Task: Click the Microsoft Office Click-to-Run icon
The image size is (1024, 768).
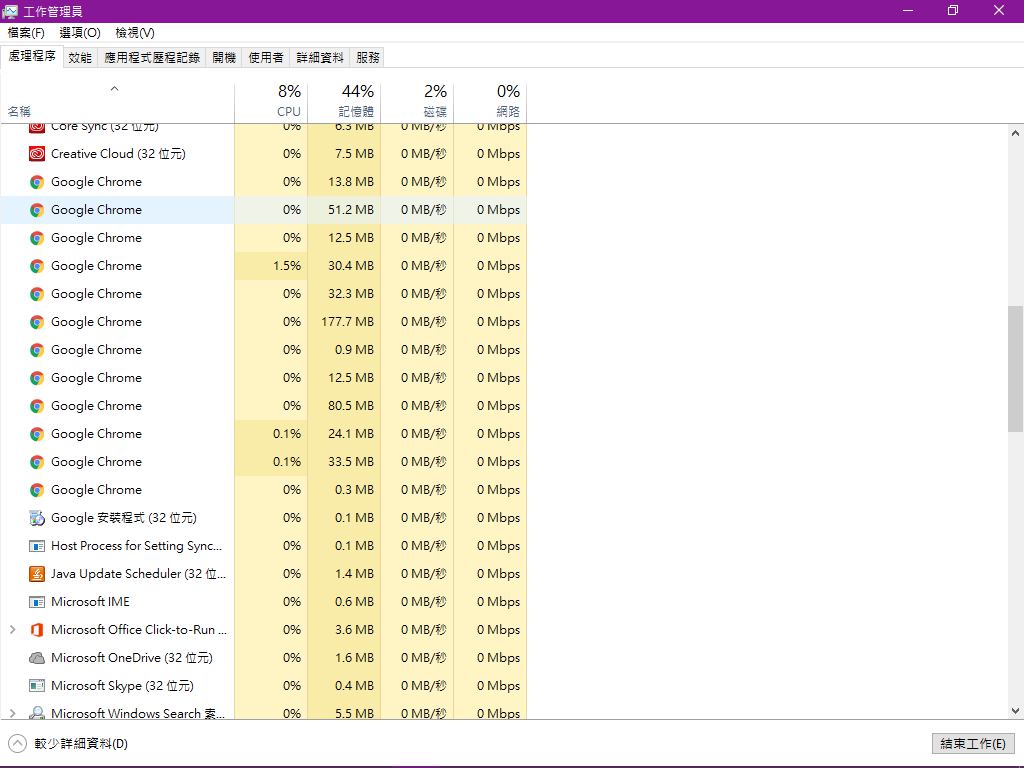Action: coord(37,630)
